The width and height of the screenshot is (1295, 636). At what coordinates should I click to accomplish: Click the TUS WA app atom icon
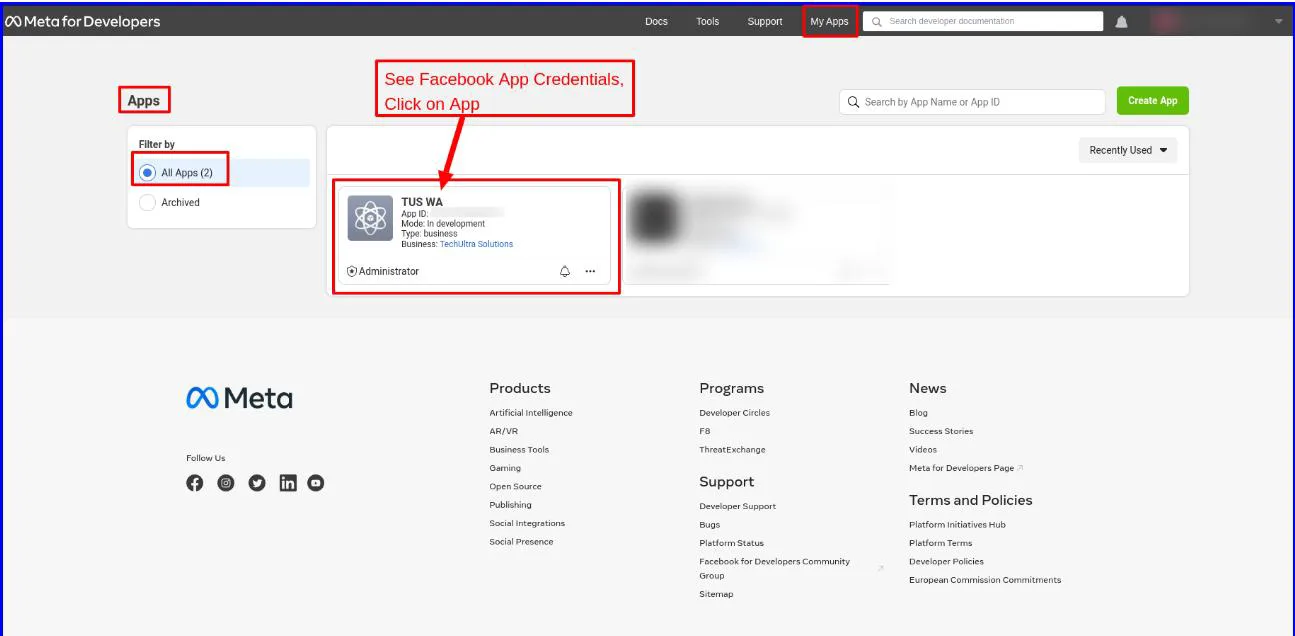click(370, 218)
